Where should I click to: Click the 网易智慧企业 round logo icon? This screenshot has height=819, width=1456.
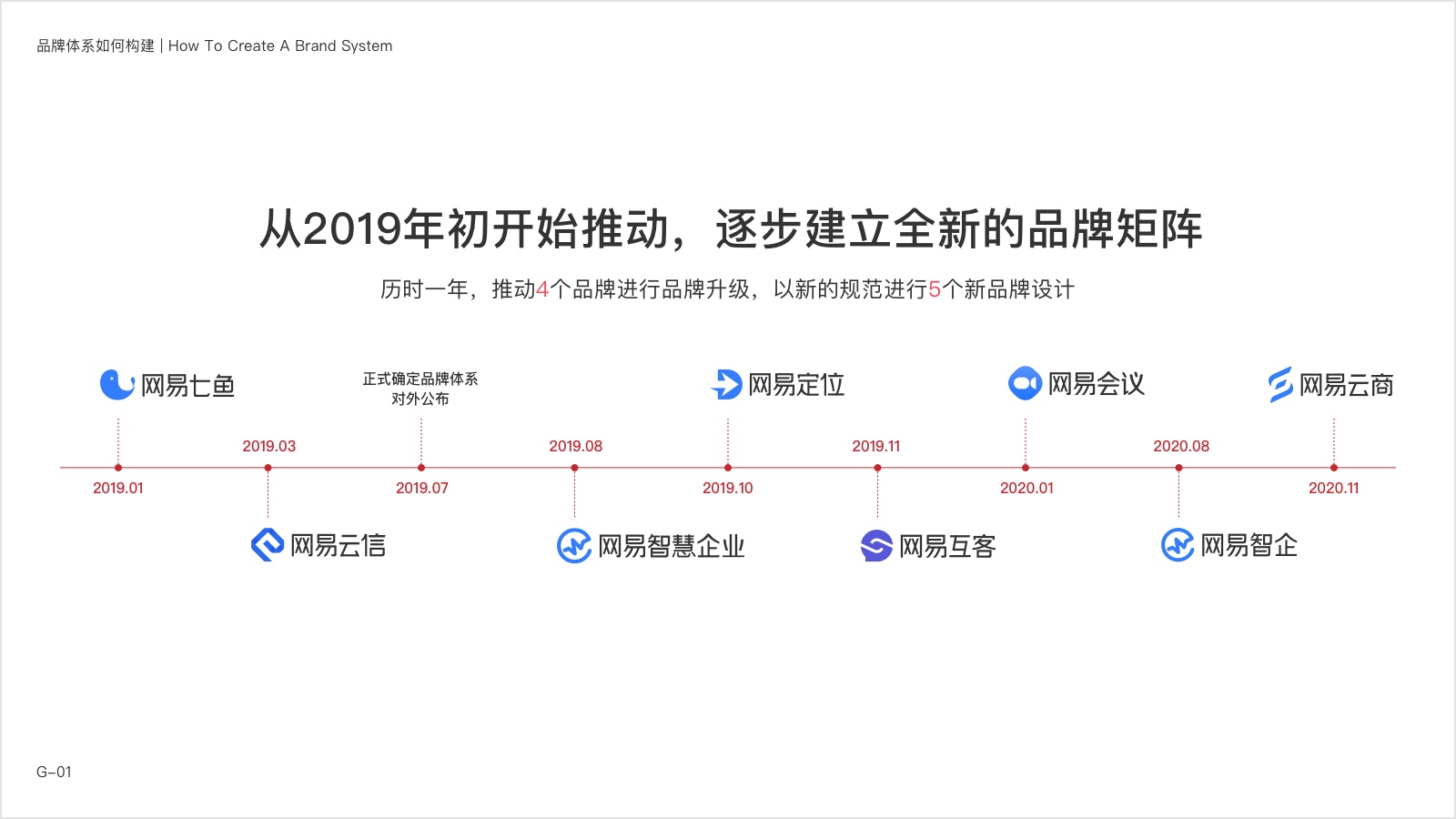click(574, 546)
